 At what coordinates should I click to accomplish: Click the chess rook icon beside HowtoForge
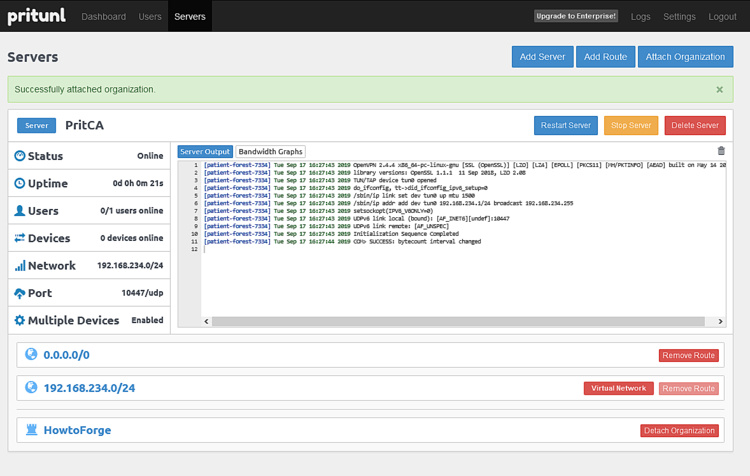pyautogui.click(x=30, y=430)
